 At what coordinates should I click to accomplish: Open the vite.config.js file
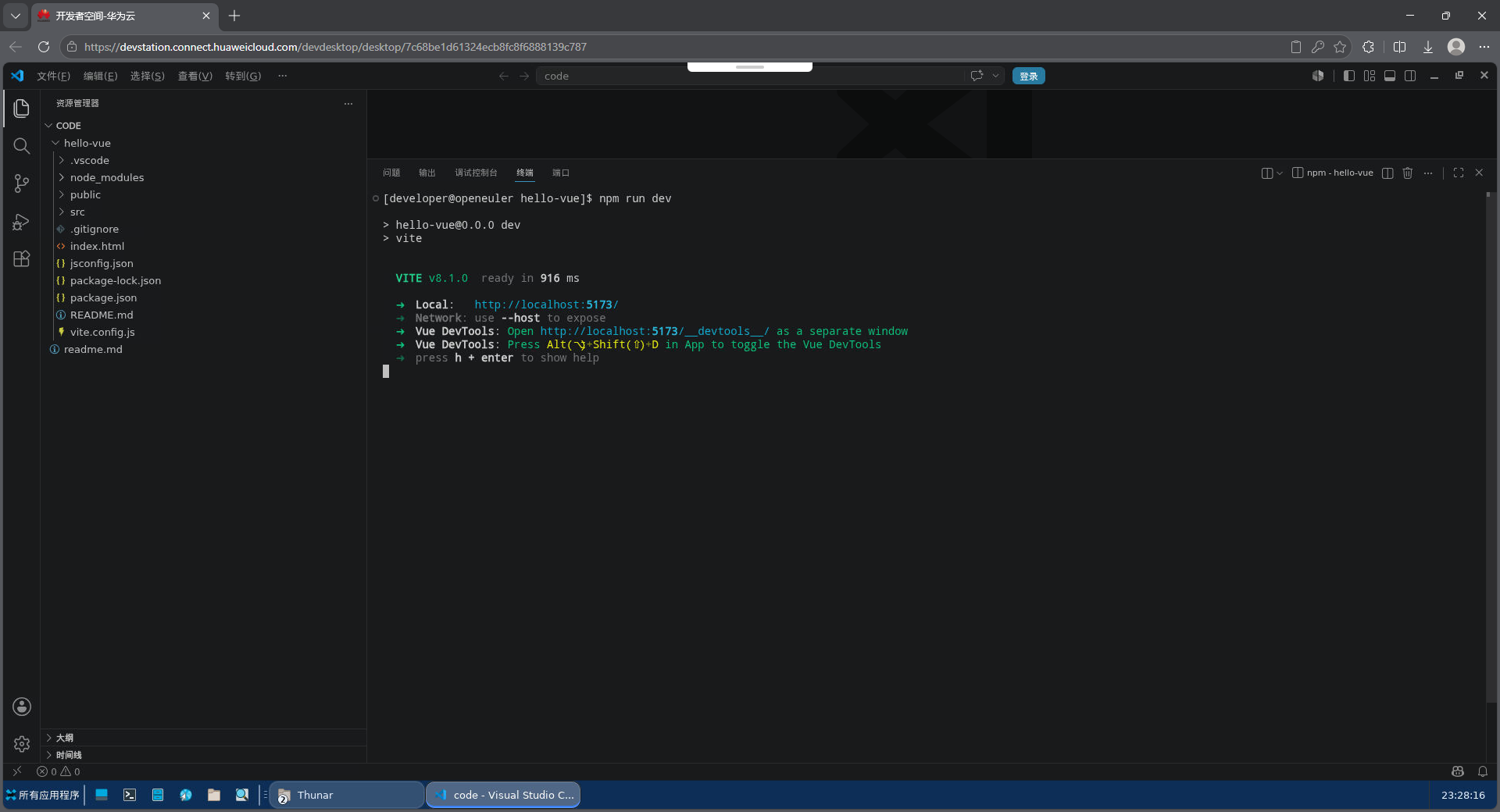102,332
